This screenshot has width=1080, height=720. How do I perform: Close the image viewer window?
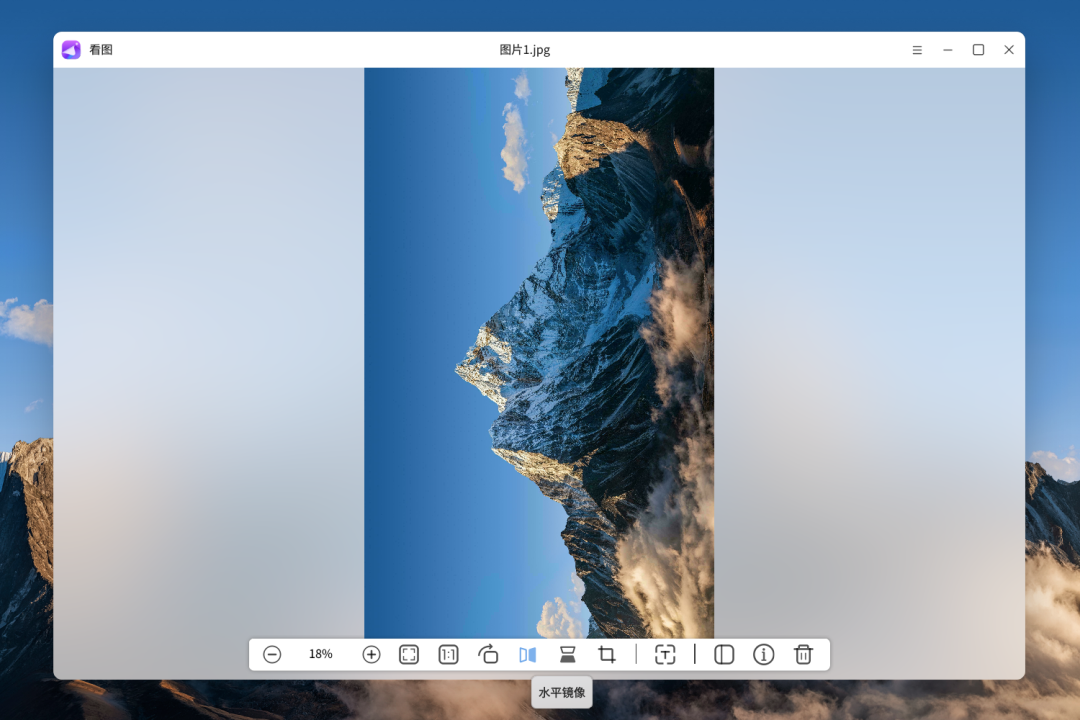[x=1009, y=50]
